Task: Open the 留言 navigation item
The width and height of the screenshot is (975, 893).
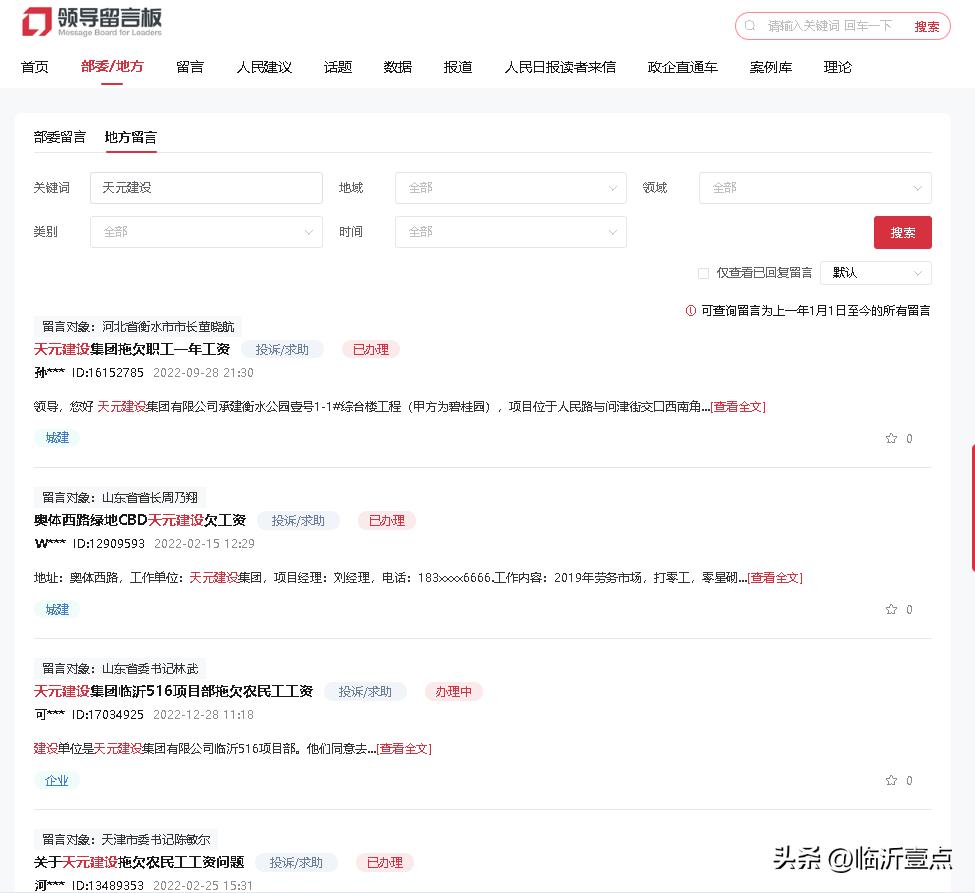Action: [190, 67]
